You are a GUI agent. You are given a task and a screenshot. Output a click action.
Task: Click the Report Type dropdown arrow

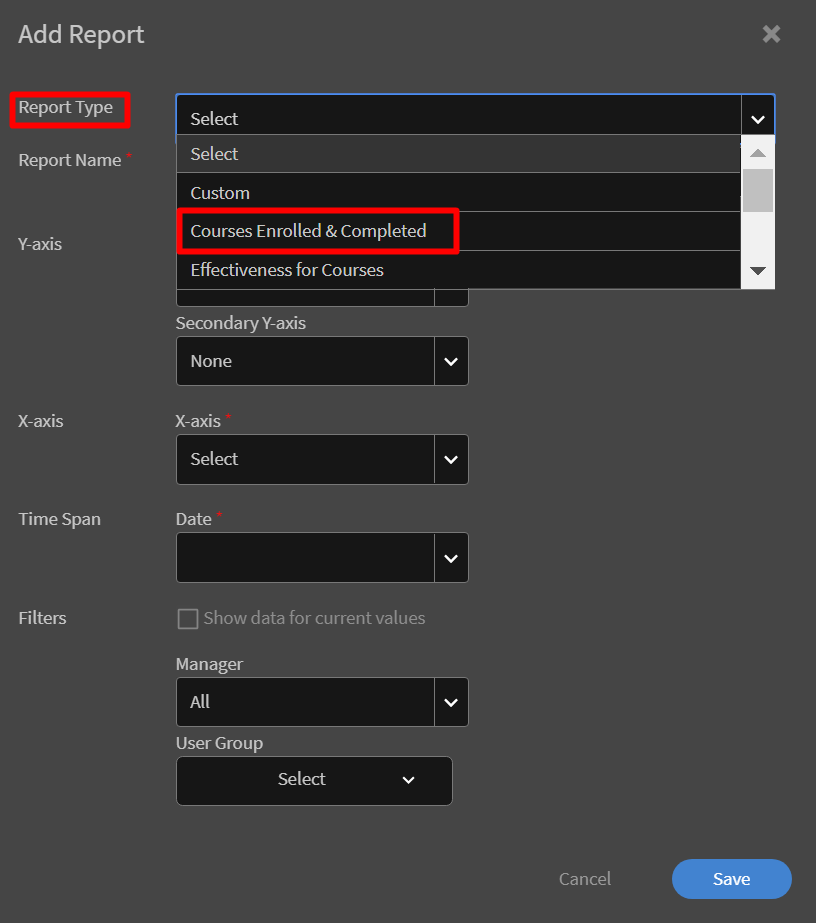[757, 119]
